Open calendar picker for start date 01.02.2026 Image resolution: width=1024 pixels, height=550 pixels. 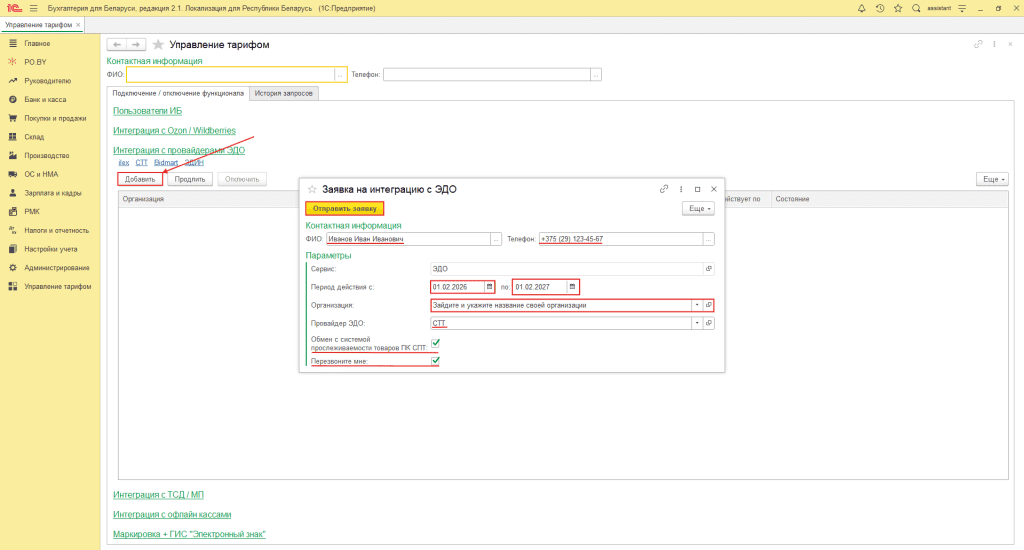(x=490, y=287)
